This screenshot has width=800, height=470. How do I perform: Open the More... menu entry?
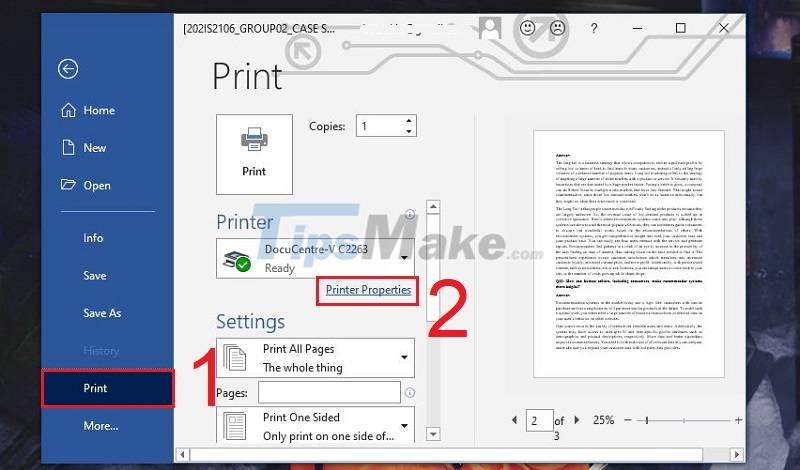[101, 426]
